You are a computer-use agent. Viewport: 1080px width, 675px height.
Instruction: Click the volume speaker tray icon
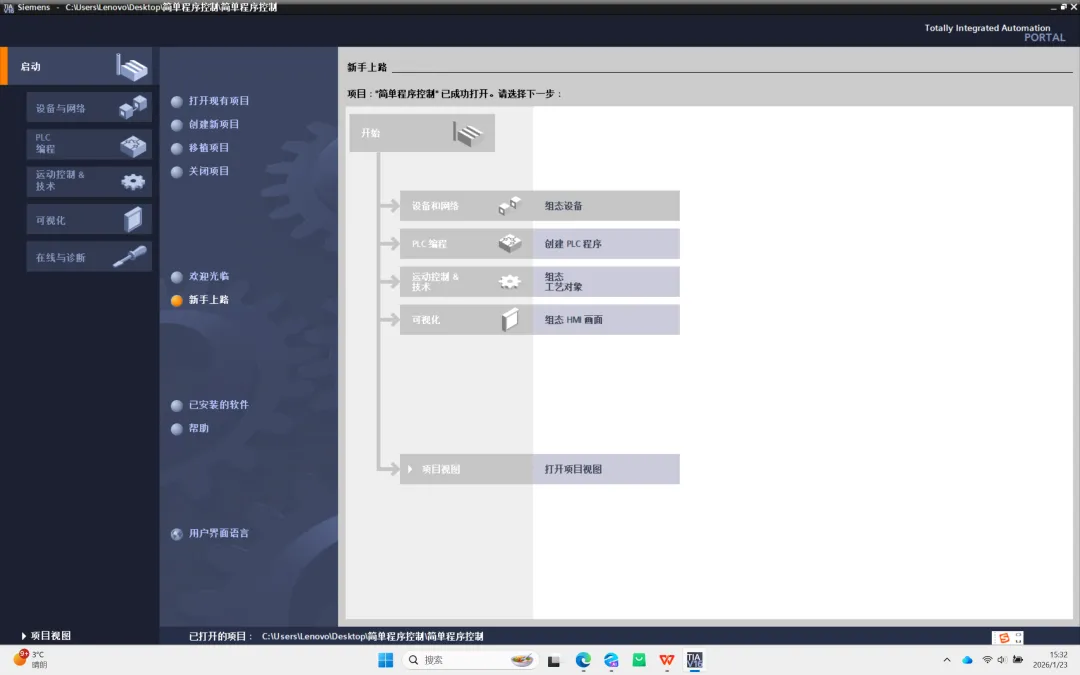(1001, 660)
